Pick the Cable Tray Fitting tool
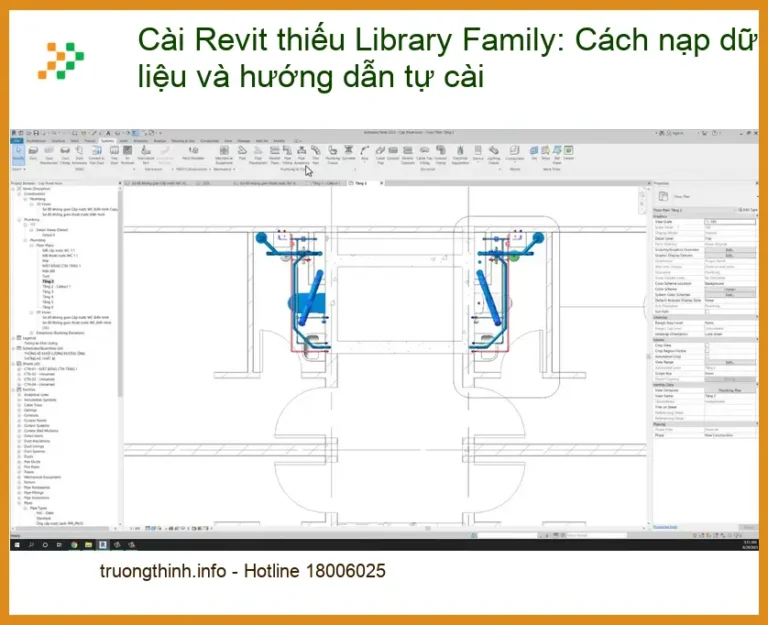The height and width of the screenshot is (625, 768). [x=425, y=154]
